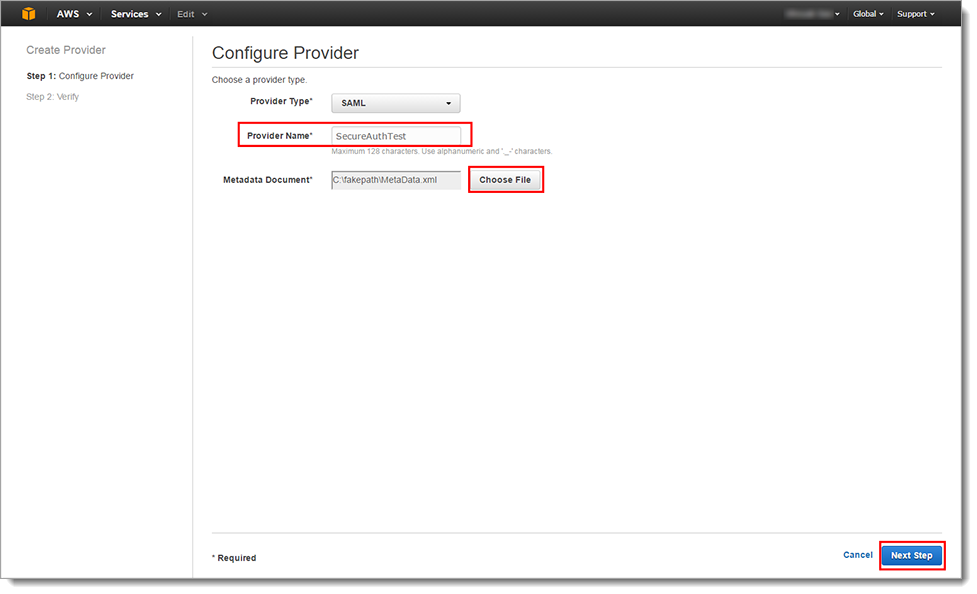Click the Provider Name label
The width and height of the screenshot is (977, 594).
pos(279,135)
